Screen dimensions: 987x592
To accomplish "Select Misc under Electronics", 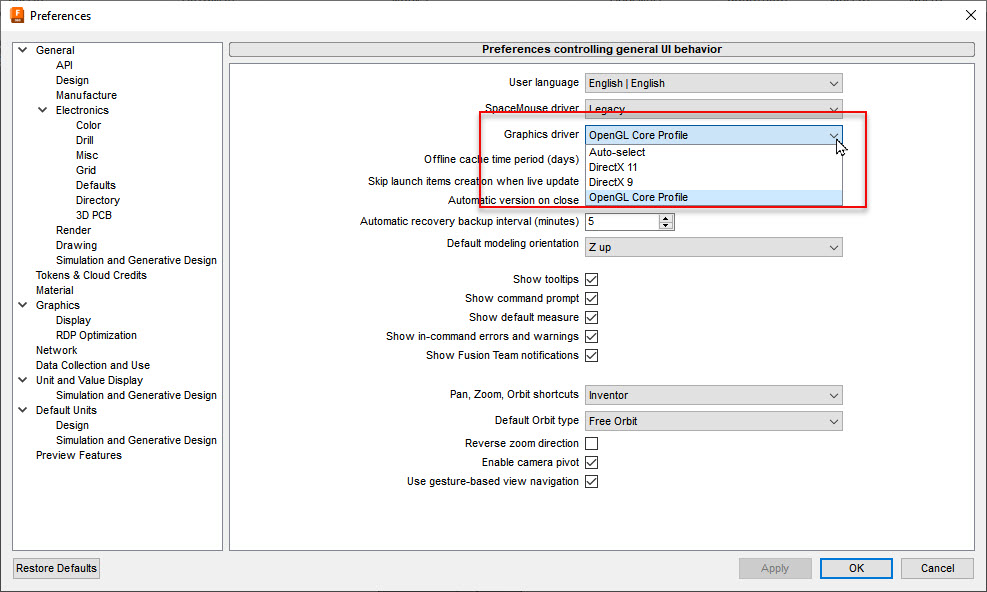I will tap(87, 156).
